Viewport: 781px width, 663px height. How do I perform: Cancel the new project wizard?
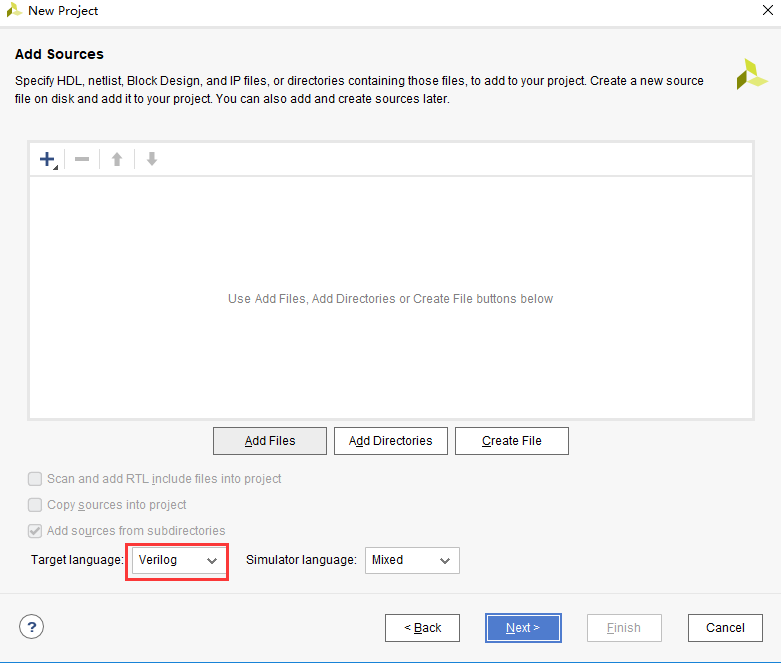725,628
